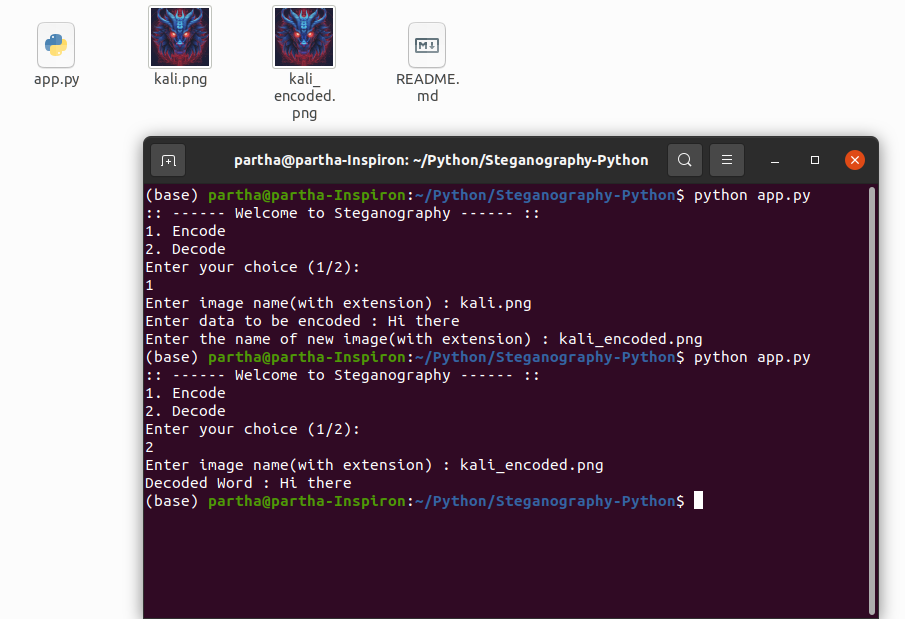This screenshot has height=619, width=905.
Task: Close the terminal window
Action: pyautogui.click(x=854, y=160)
